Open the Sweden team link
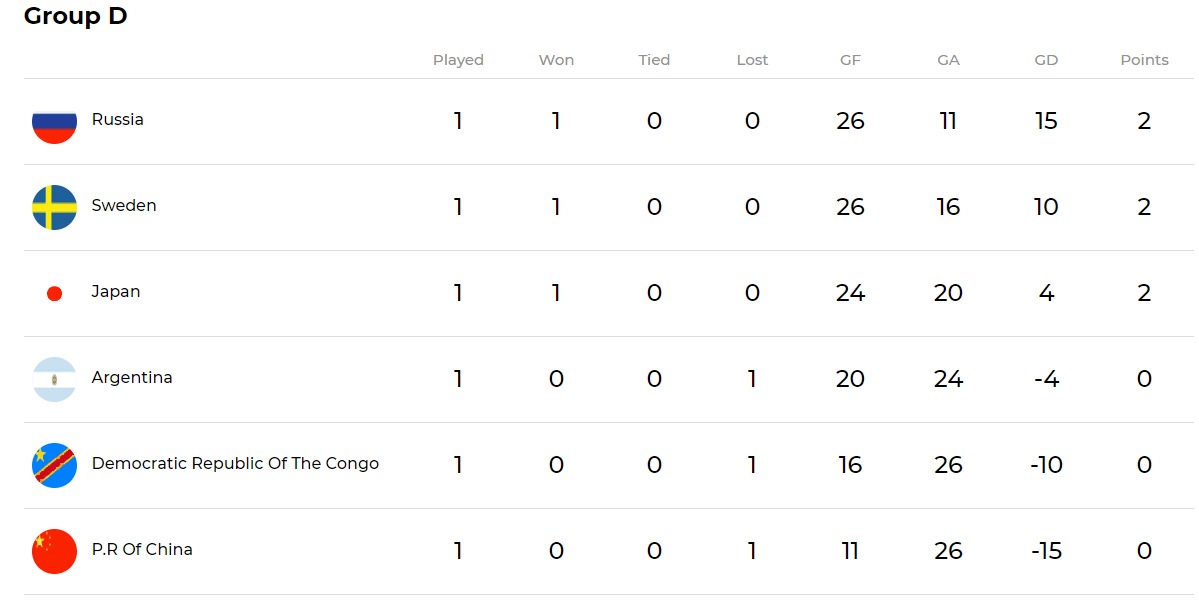 (124, 206)
